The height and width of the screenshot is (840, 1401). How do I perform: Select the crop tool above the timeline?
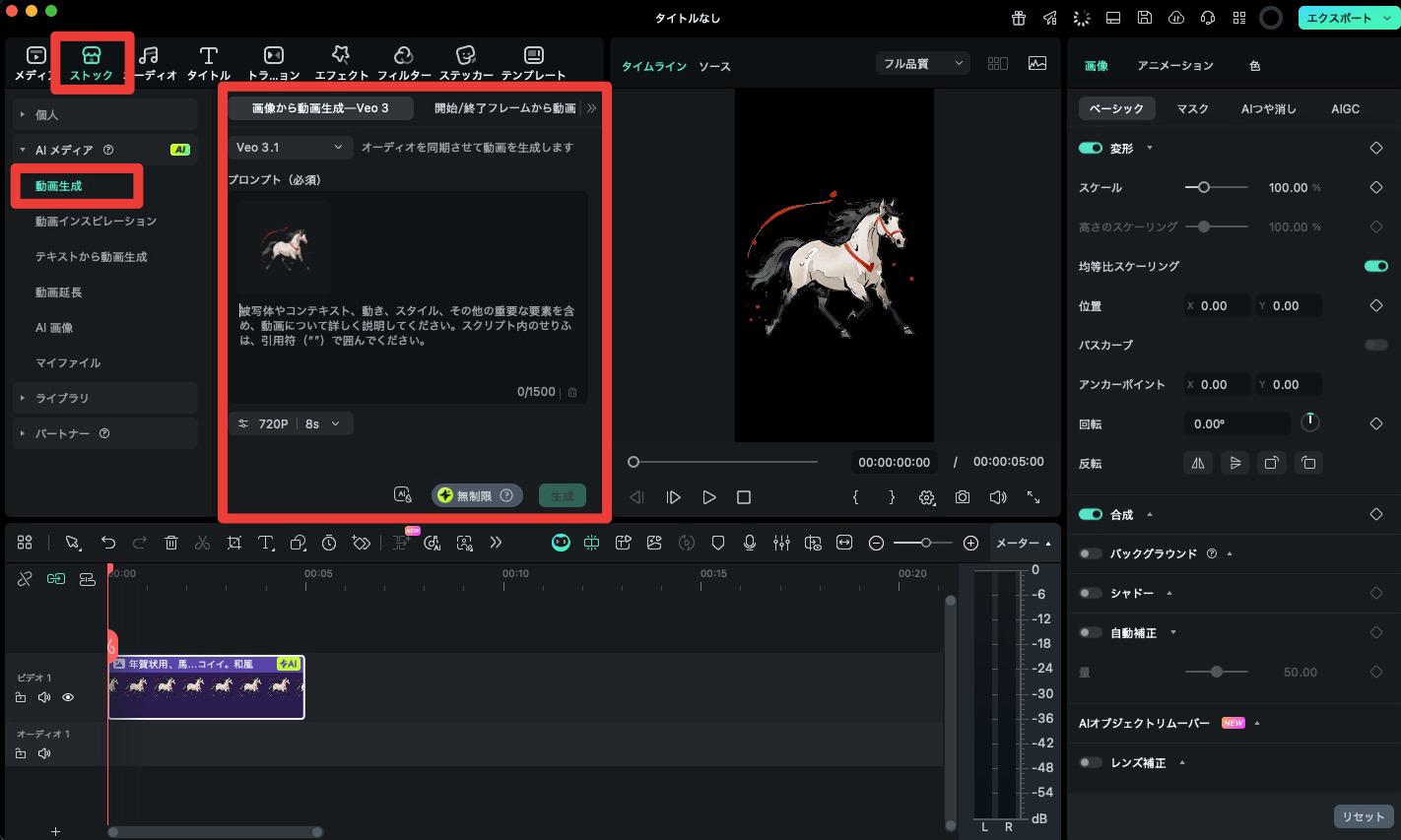[x=234, y=543]
